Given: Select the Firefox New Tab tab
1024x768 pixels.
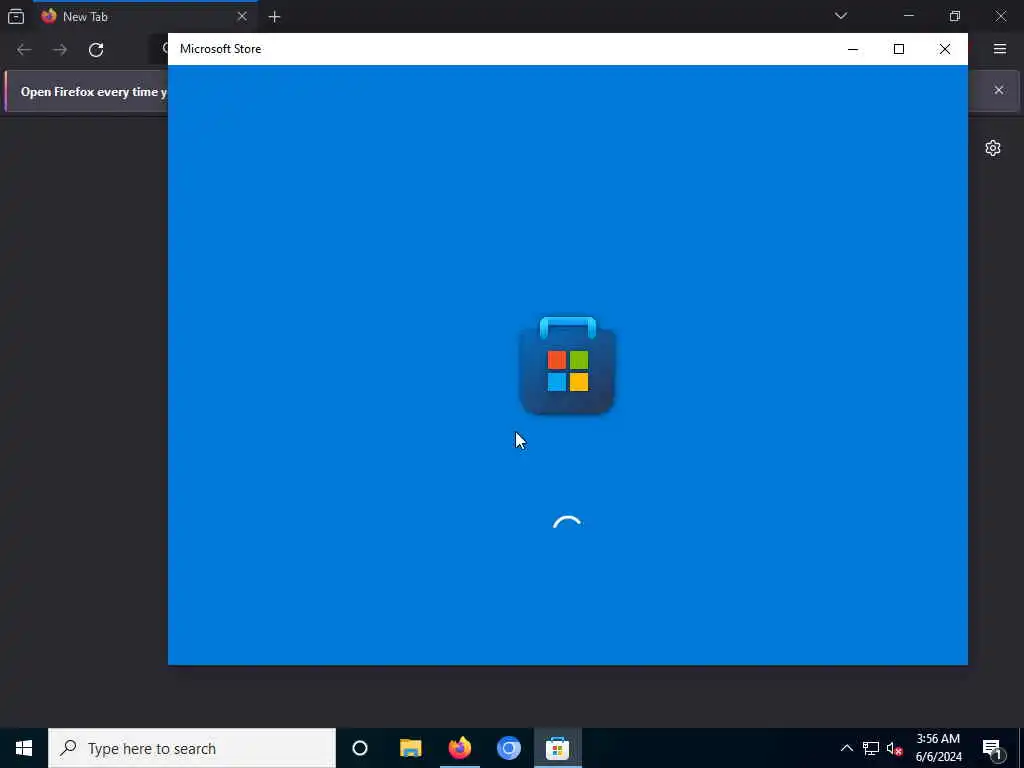Looking at the screenshot, I should [x=144, y=16].
